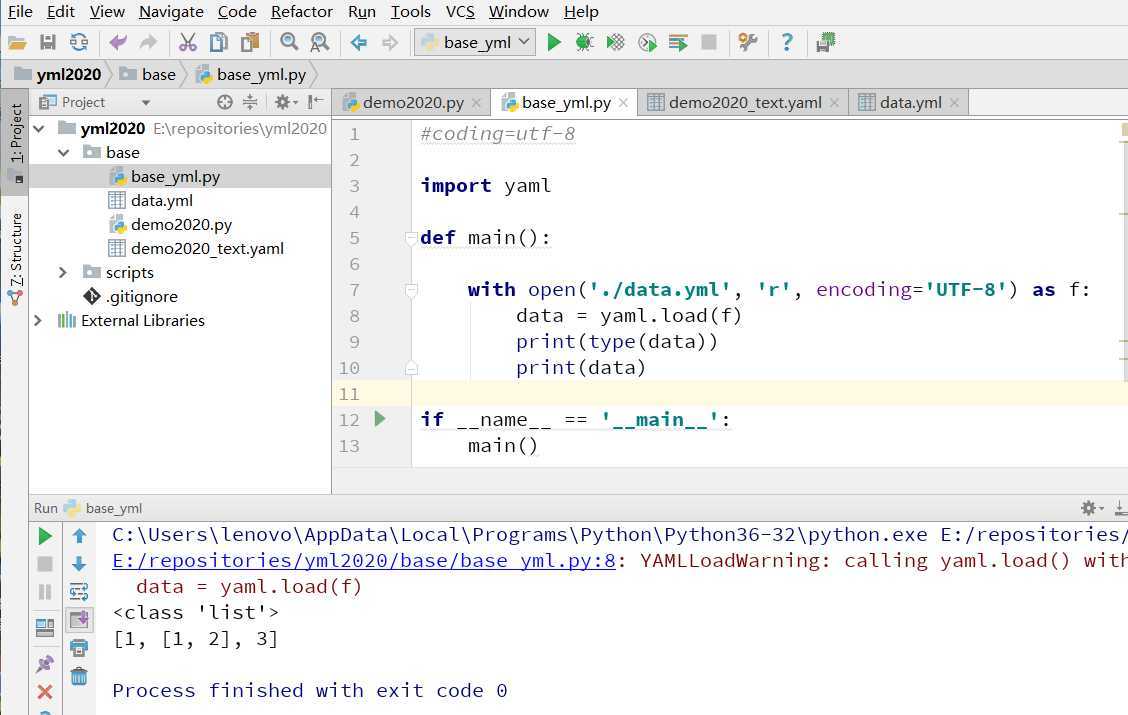Select demo2020_text.yaml in the project tree
Screen dimensions: 1128x715
point(207,249)
